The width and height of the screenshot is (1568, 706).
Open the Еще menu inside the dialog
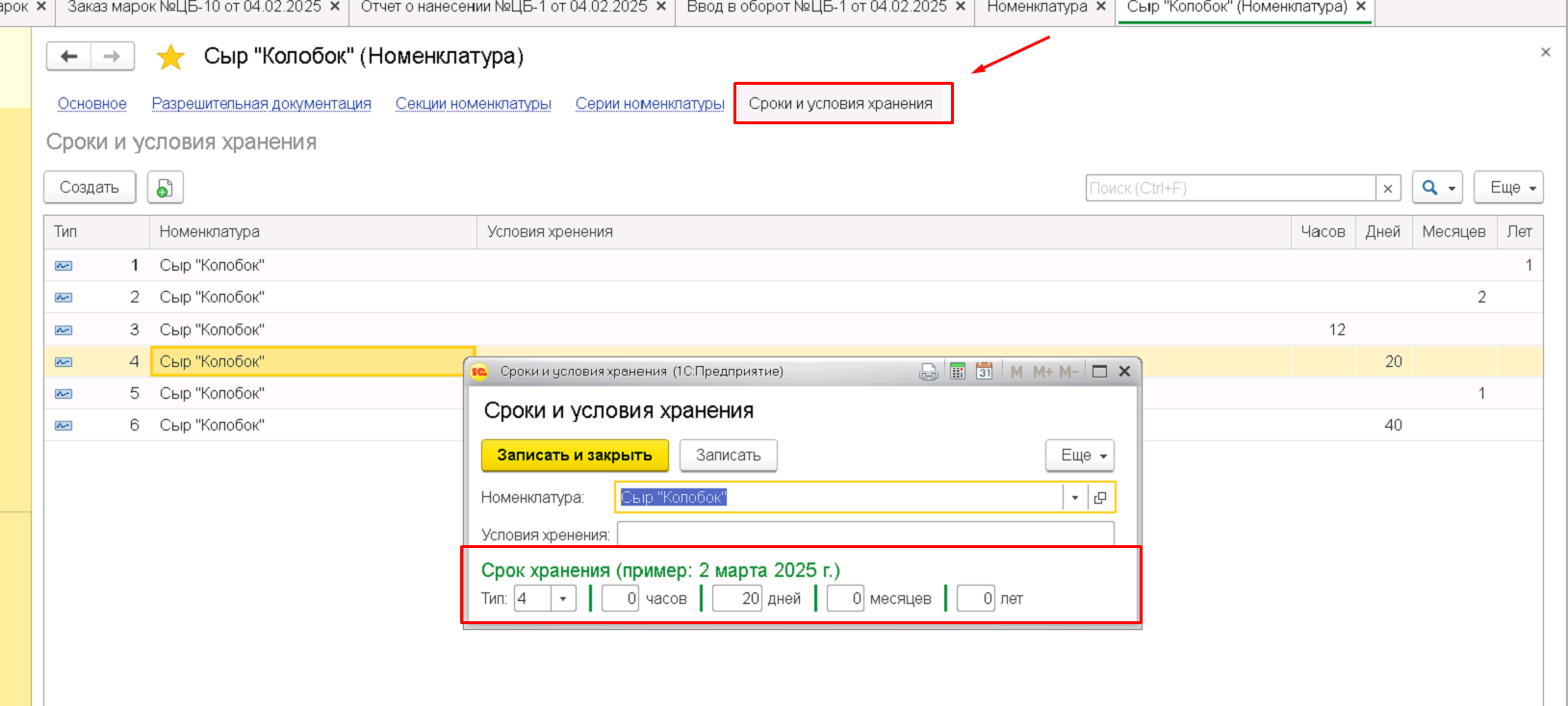click(x=1080, y=455)
